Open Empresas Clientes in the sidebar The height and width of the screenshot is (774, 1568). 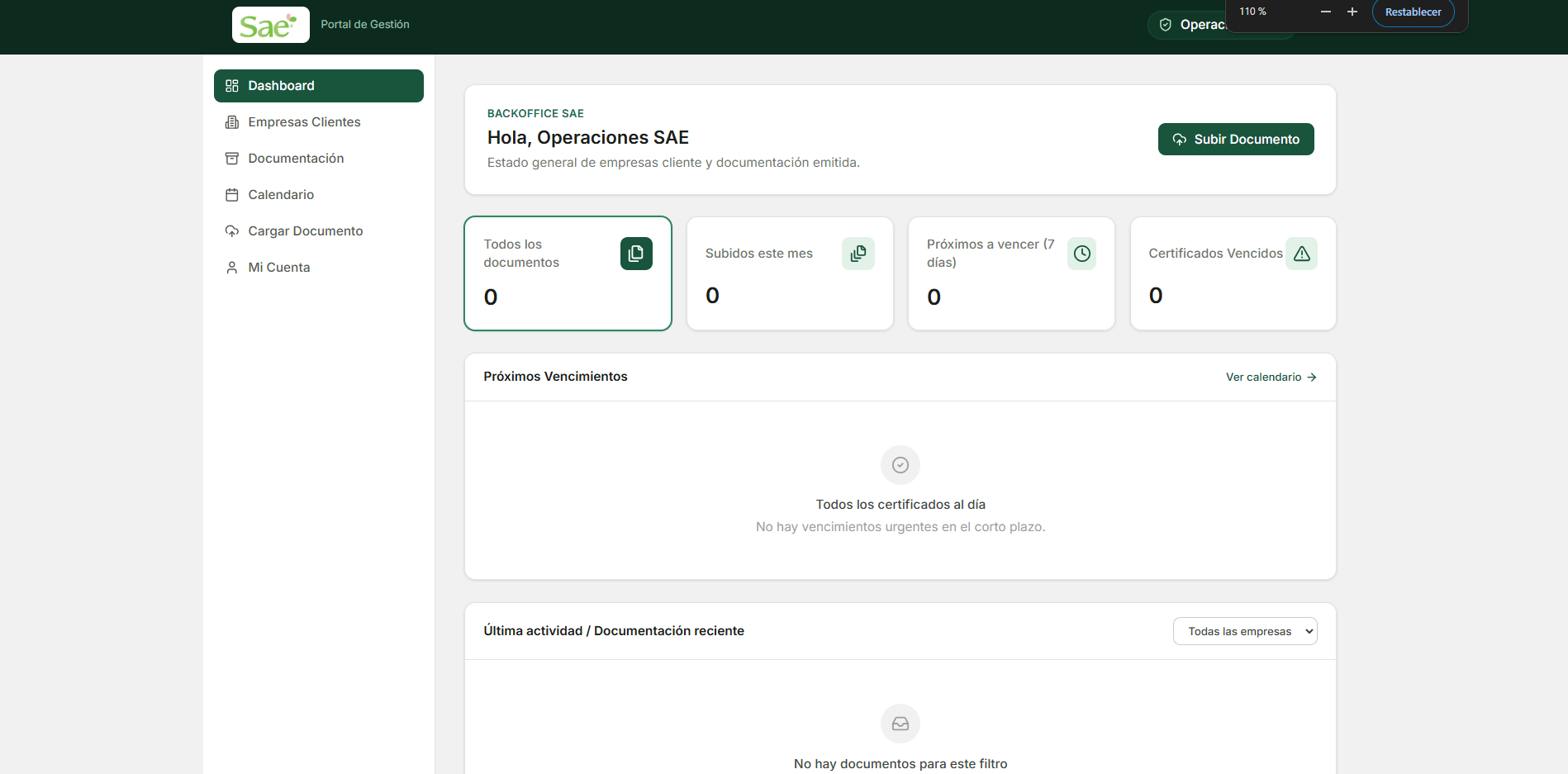(318, 122)
